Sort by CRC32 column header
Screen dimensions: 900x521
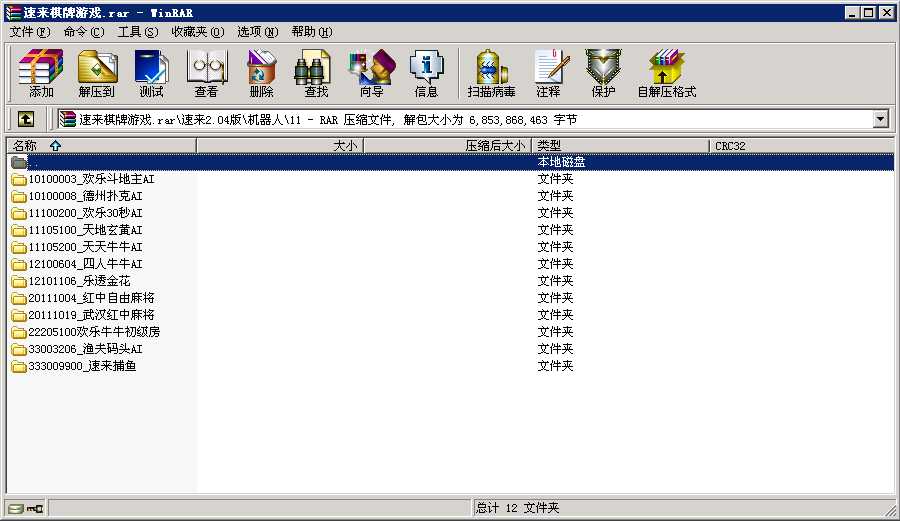tap(801, 146)
